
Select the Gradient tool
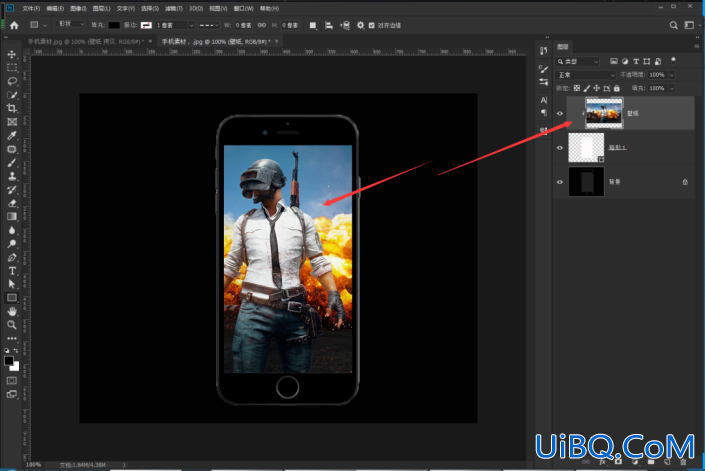click(12, 216)
